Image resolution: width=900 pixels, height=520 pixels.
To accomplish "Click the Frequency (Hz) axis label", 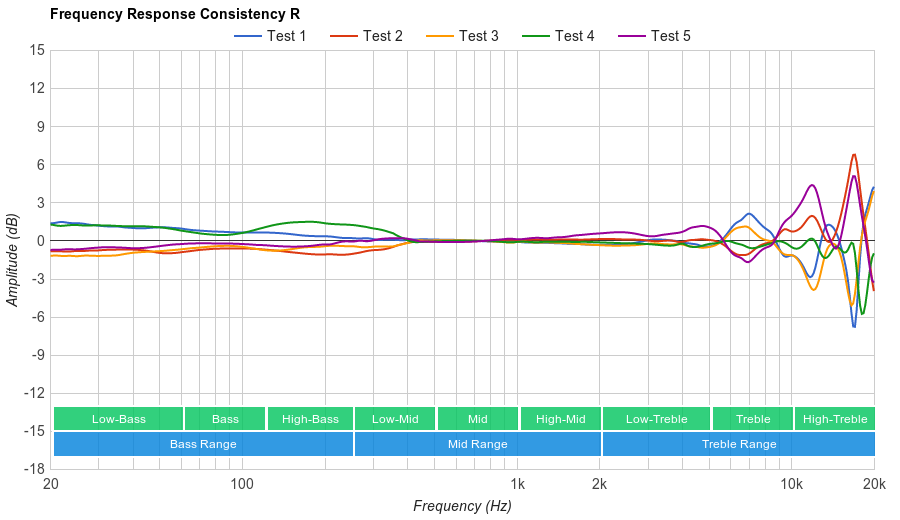I will pyautogui.click(x=462, y=506).
